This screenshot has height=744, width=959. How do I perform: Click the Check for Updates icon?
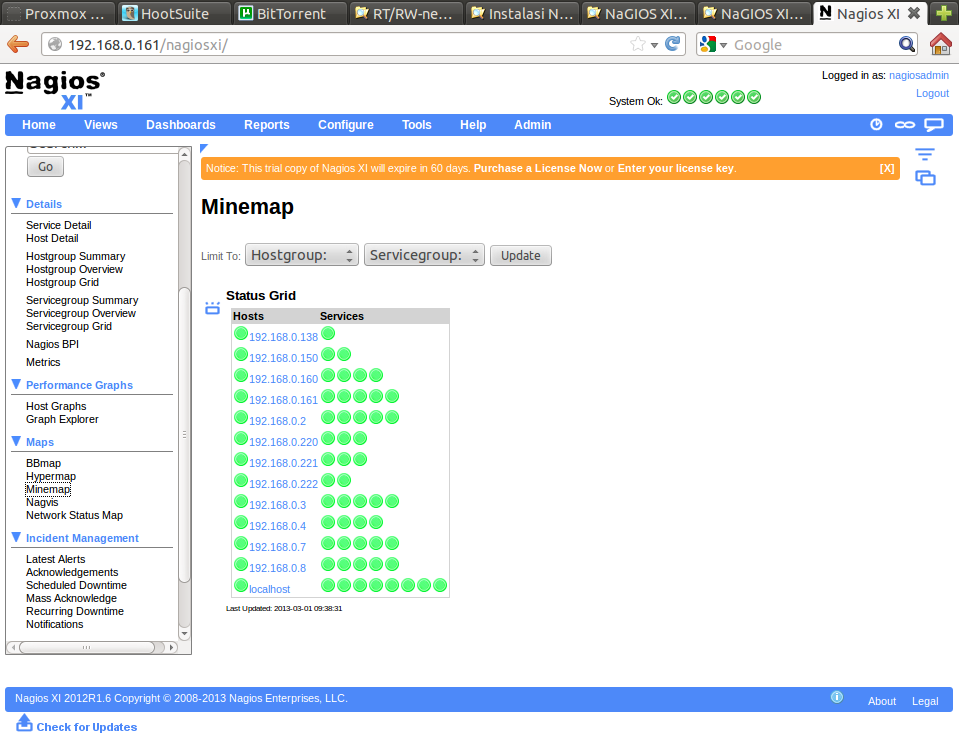click(25, 723)
